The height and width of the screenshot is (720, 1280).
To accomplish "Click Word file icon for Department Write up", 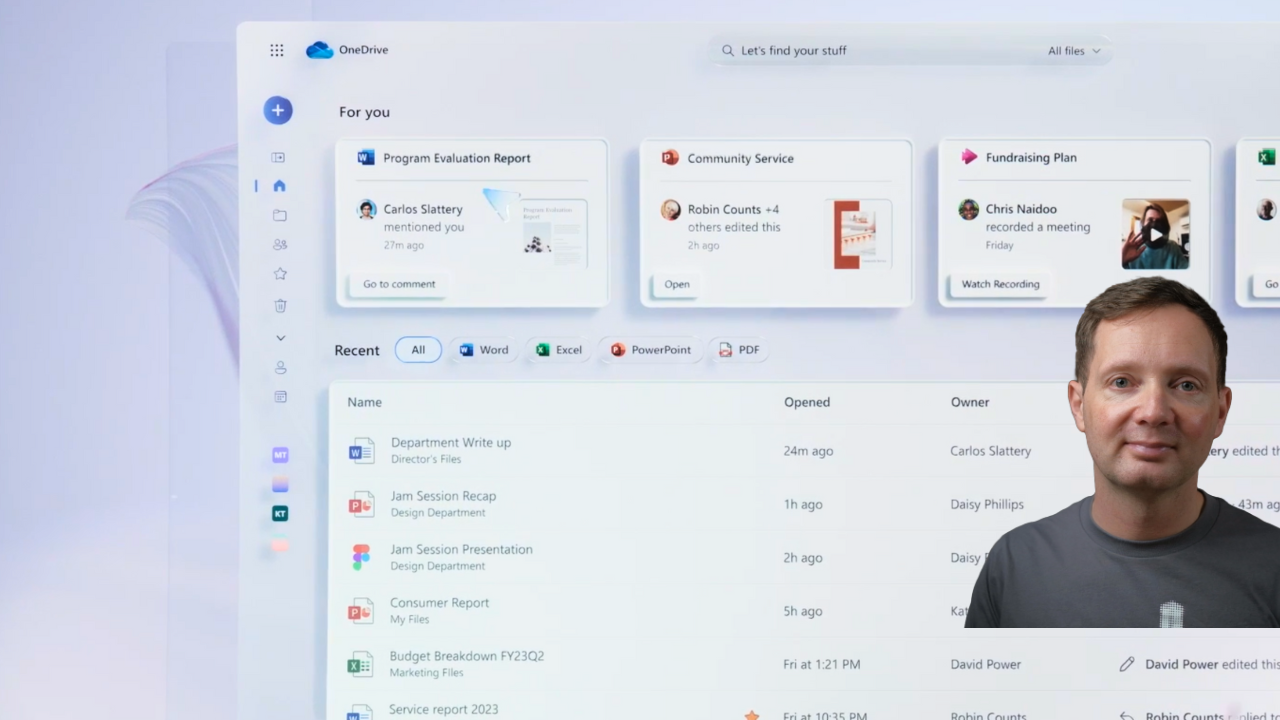I will tap(361, 450).
